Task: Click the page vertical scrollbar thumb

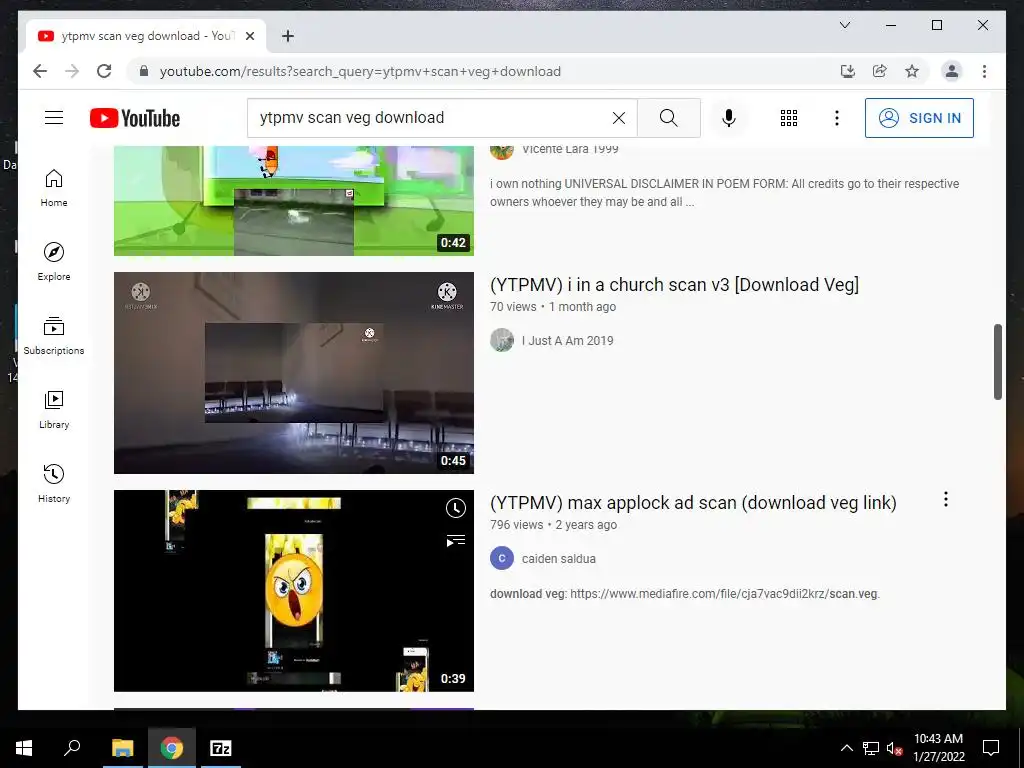Action: click(x=997, y=361)
